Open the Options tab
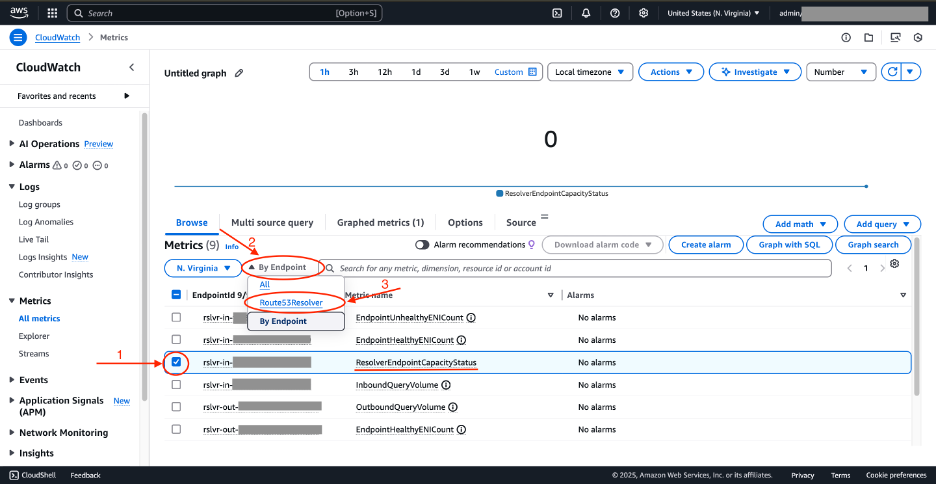Viewport: 936px width, 484px height. point(465,223)
